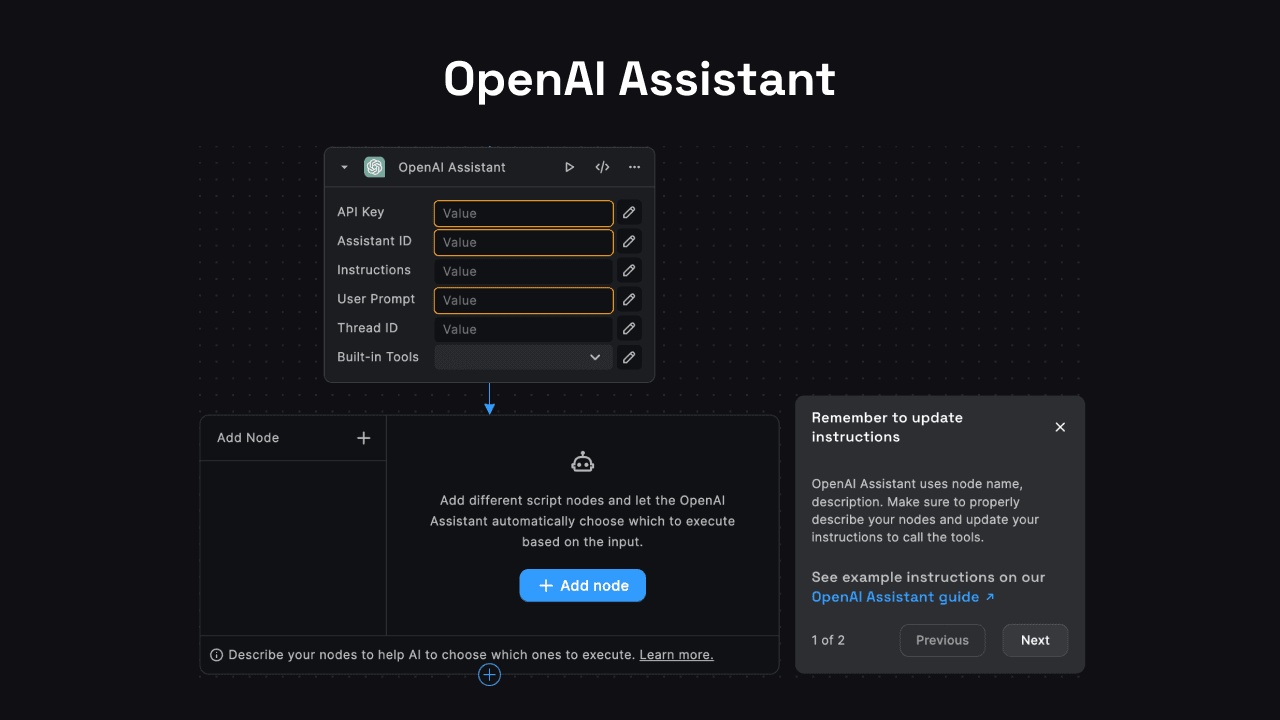Image resolution: width=1280 pixels, height=720 pixels.
Task: Click the plus circle below the script panel
Action: tap(489, 675)
